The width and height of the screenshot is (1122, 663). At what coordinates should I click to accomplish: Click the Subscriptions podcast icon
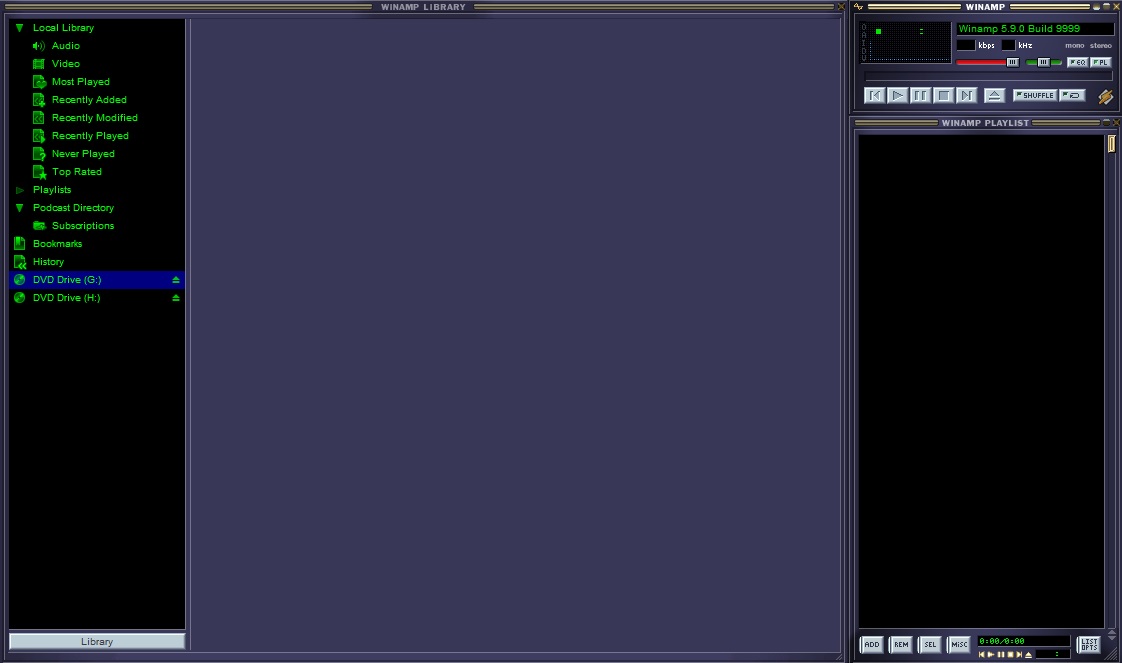pos(39,225)
